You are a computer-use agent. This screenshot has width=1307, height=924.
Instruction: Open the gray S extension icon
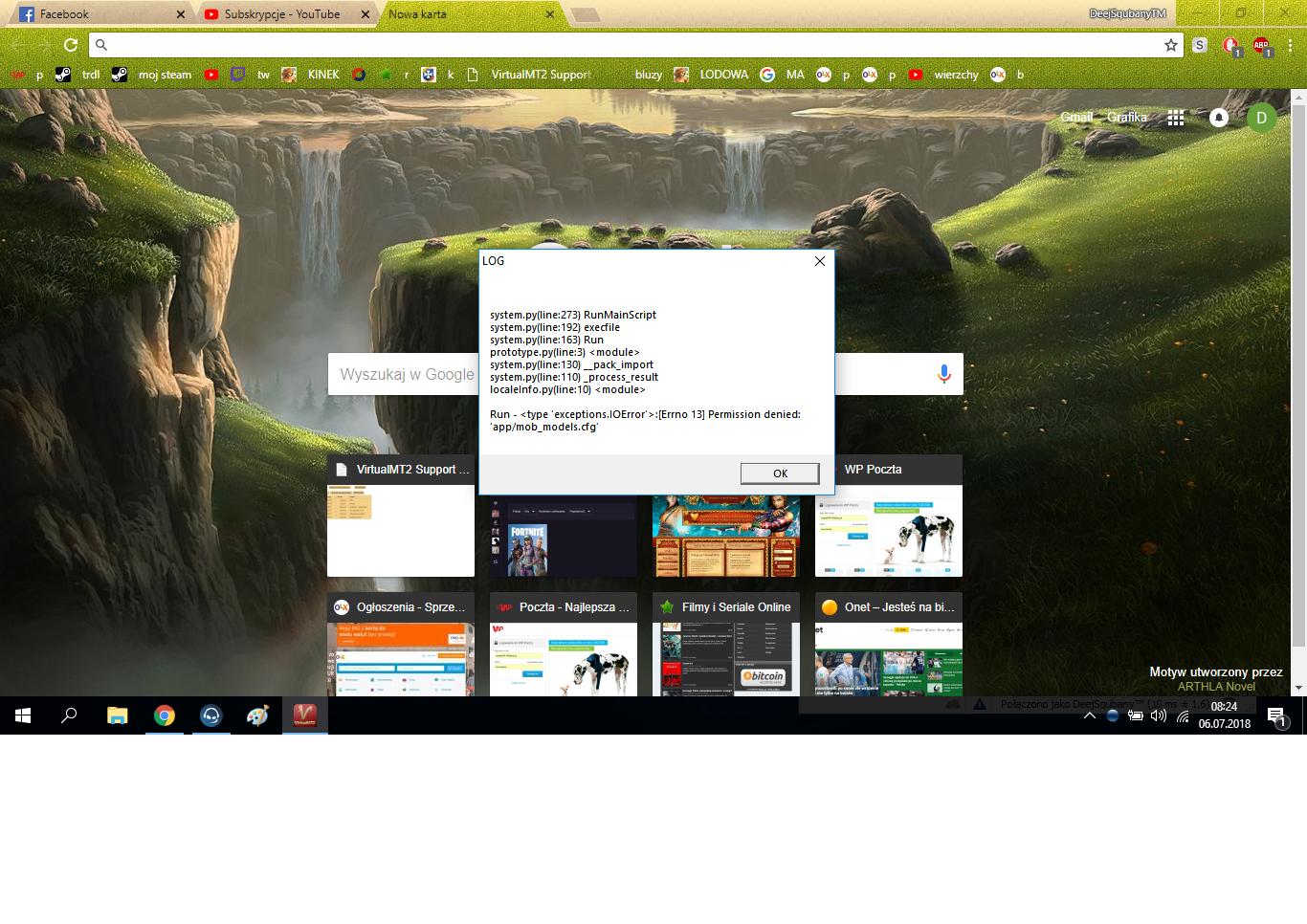(x=1200, y=45)
